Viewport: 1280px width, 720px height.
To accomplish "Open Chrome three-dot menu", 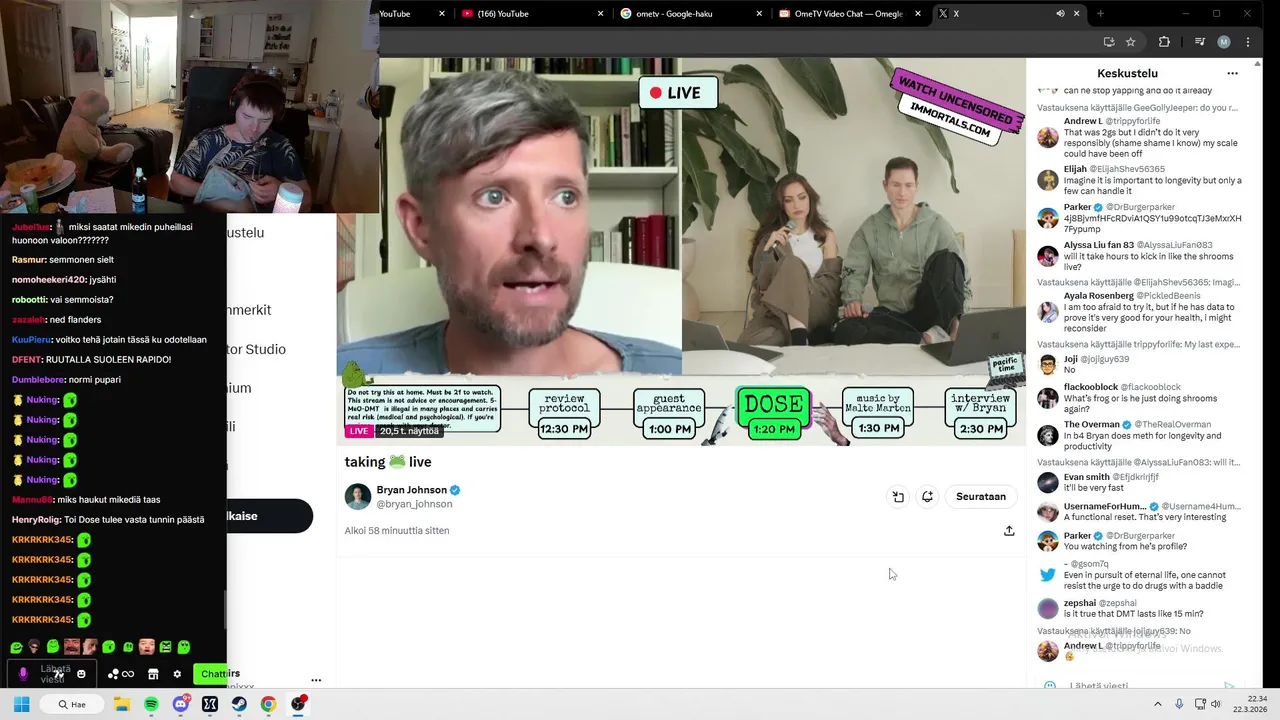I will click(x=1248, y=42).
